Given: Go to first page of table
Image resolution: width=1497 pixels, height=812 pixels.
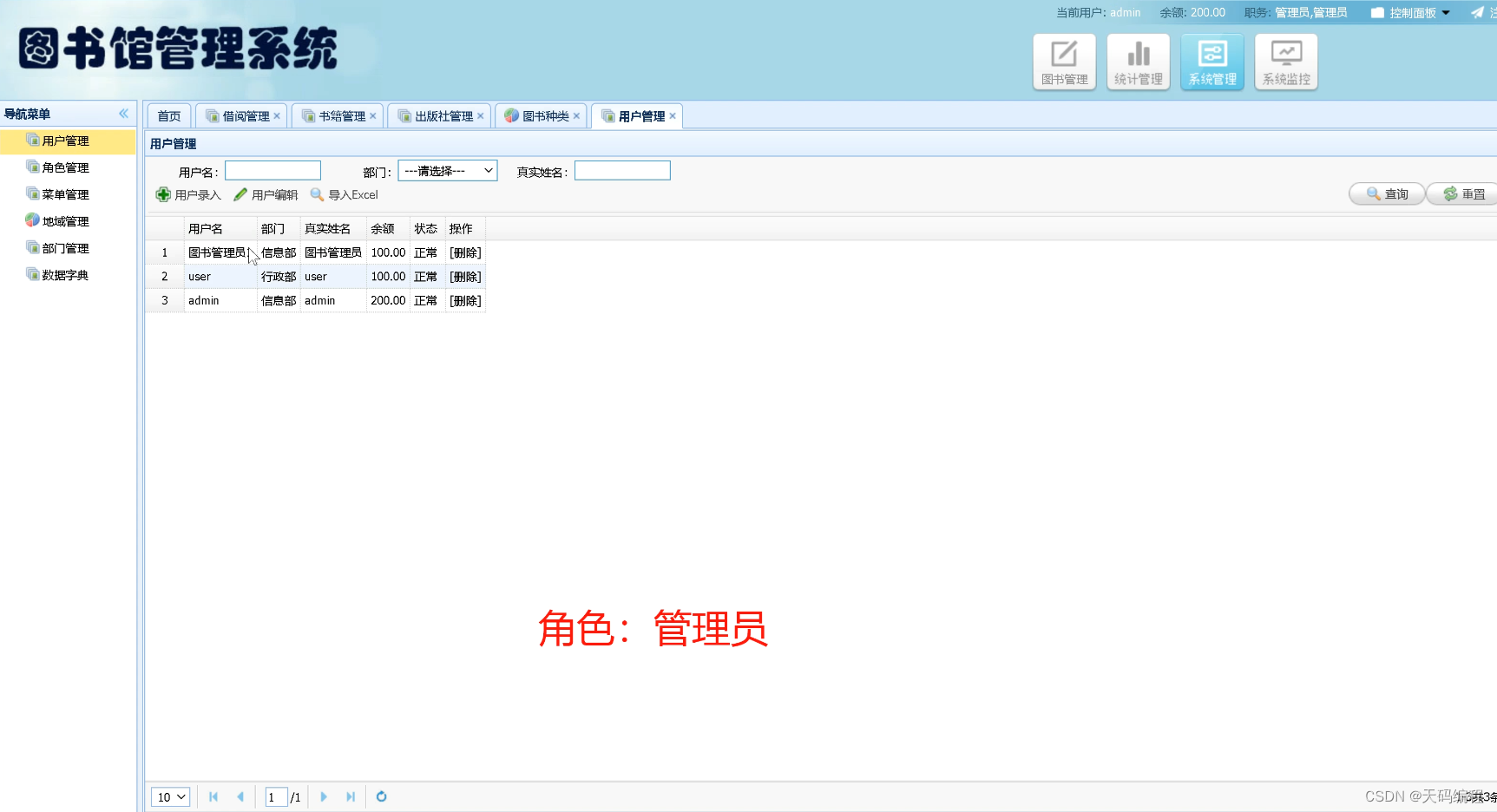Looking at the screenshot, I should (x=213, y=796).
